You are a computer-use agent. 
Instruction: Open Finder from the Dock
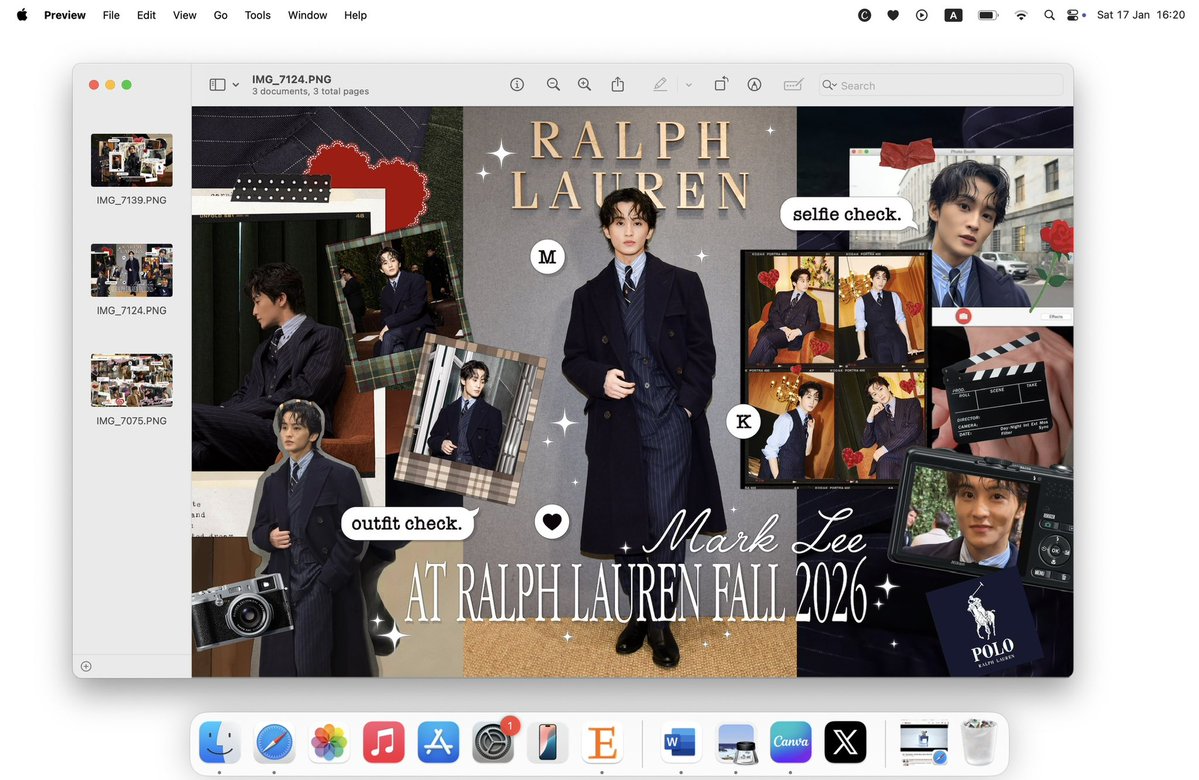[x=219, y=742]
